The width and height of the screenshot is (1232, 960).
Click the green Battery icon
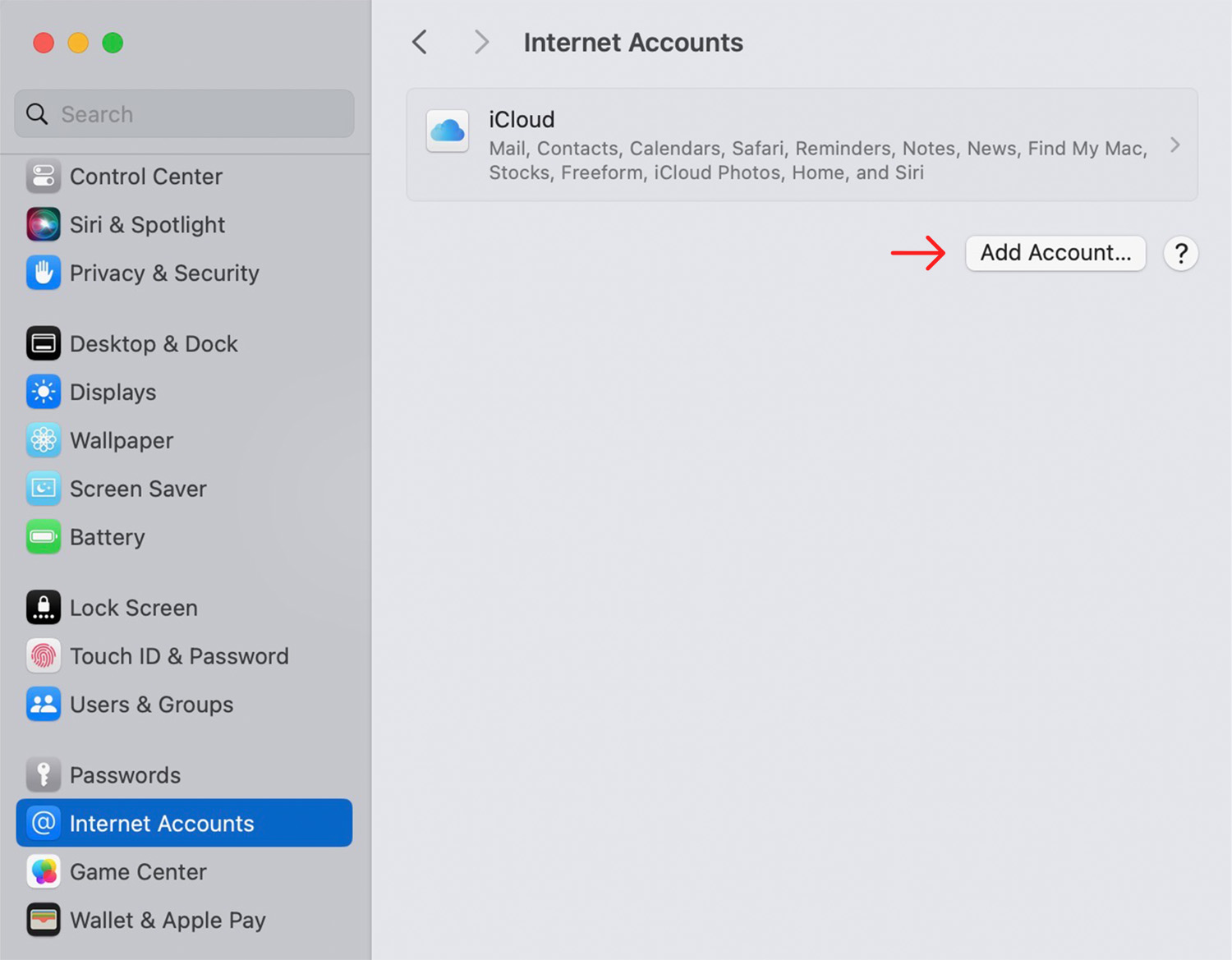coord(44,537)
